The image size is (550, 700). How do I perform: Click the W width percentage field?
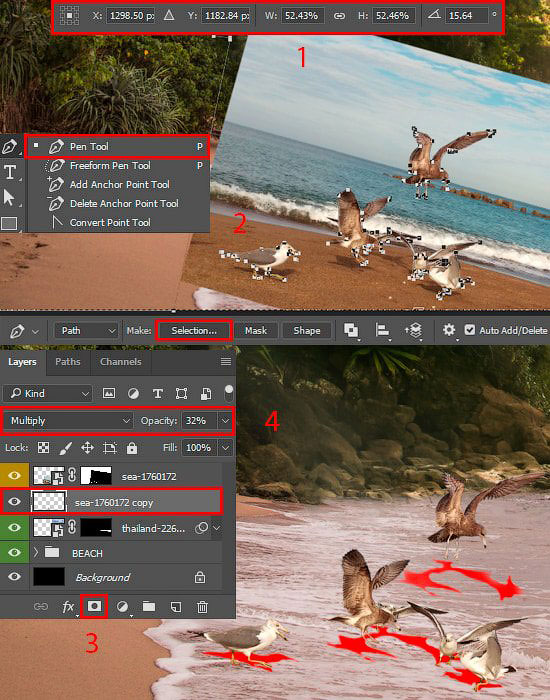click(302, 16)
